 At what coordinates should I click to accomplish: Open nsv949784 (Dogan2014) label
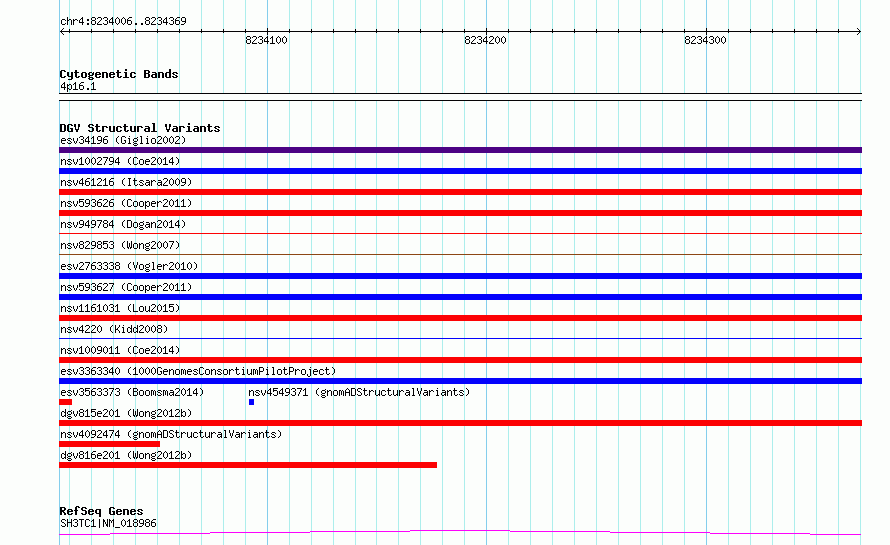[x=123, y=224]
